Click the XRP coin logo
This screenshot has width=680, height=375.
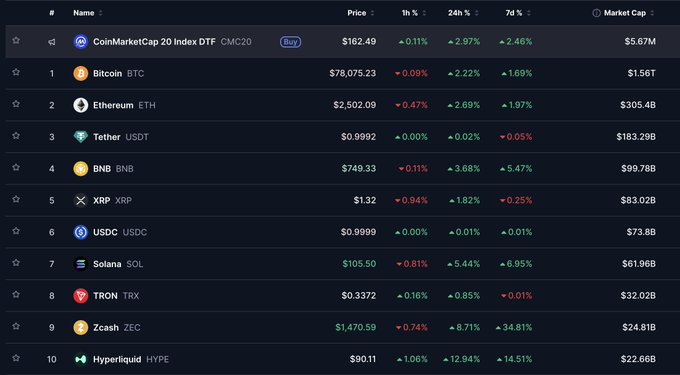81,200
